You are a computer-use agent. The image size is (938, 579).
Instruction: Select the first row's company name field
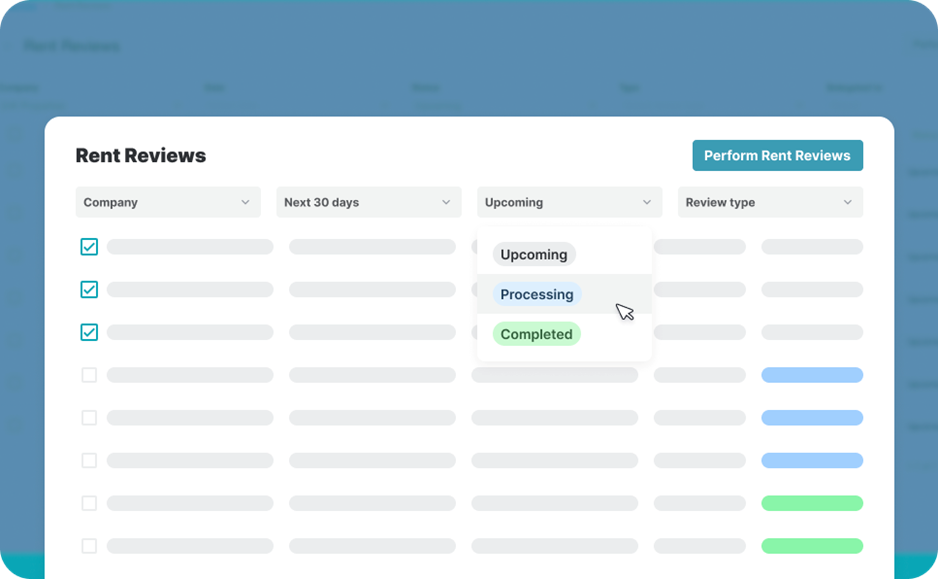[x=190, y=246]
